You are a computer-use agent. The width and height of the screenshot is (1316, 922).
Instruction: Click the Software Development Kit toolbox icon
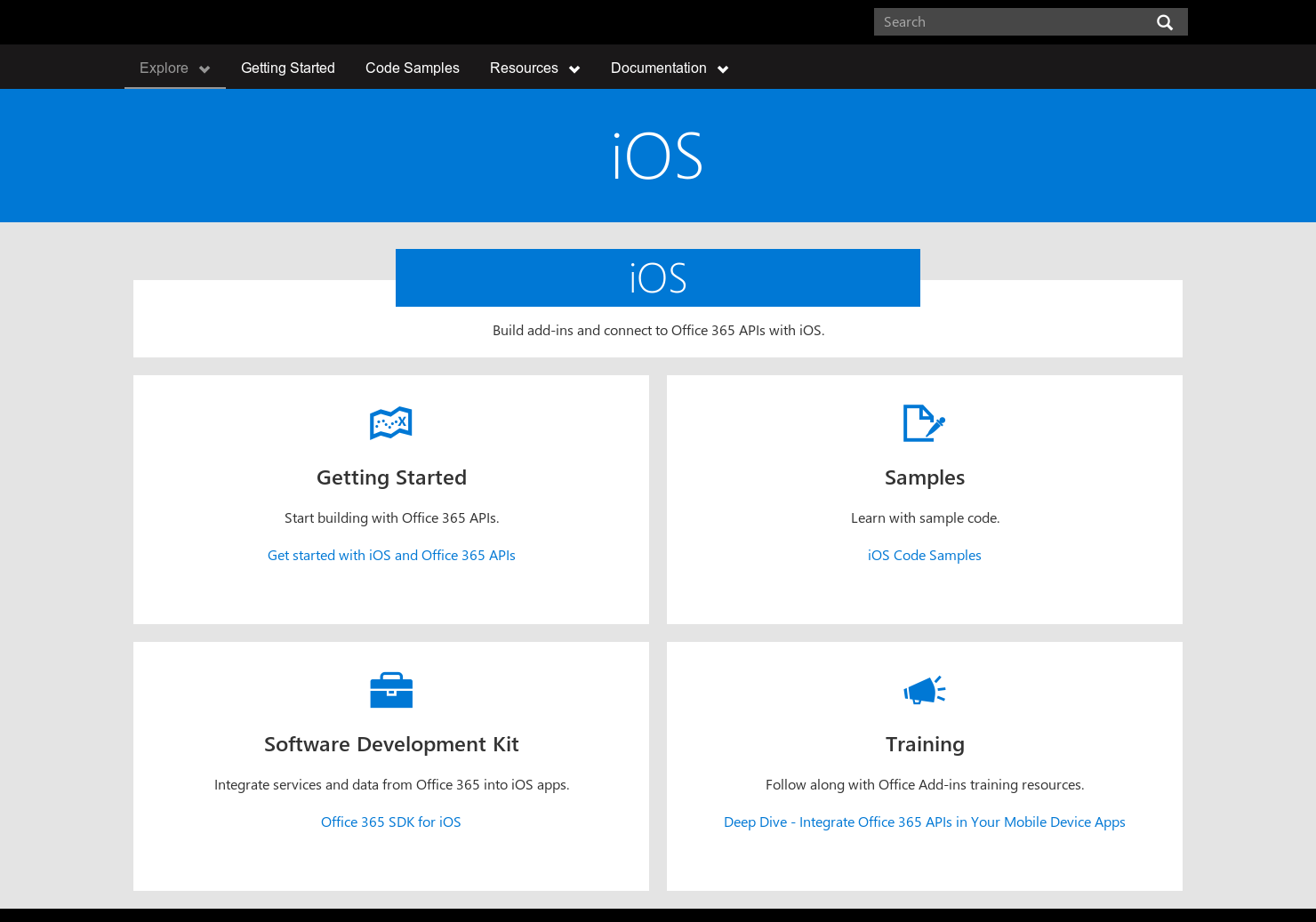[x=390, y=690]
